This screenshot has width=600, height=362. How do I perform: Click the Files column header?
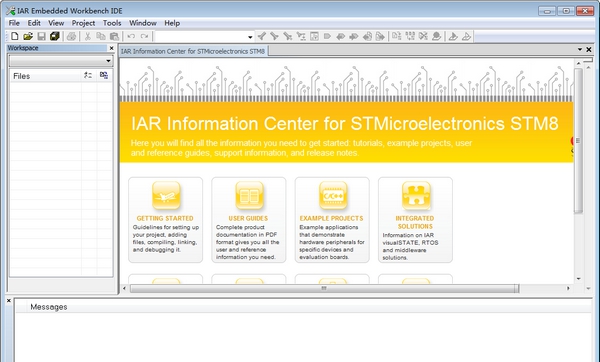[45, 76]
